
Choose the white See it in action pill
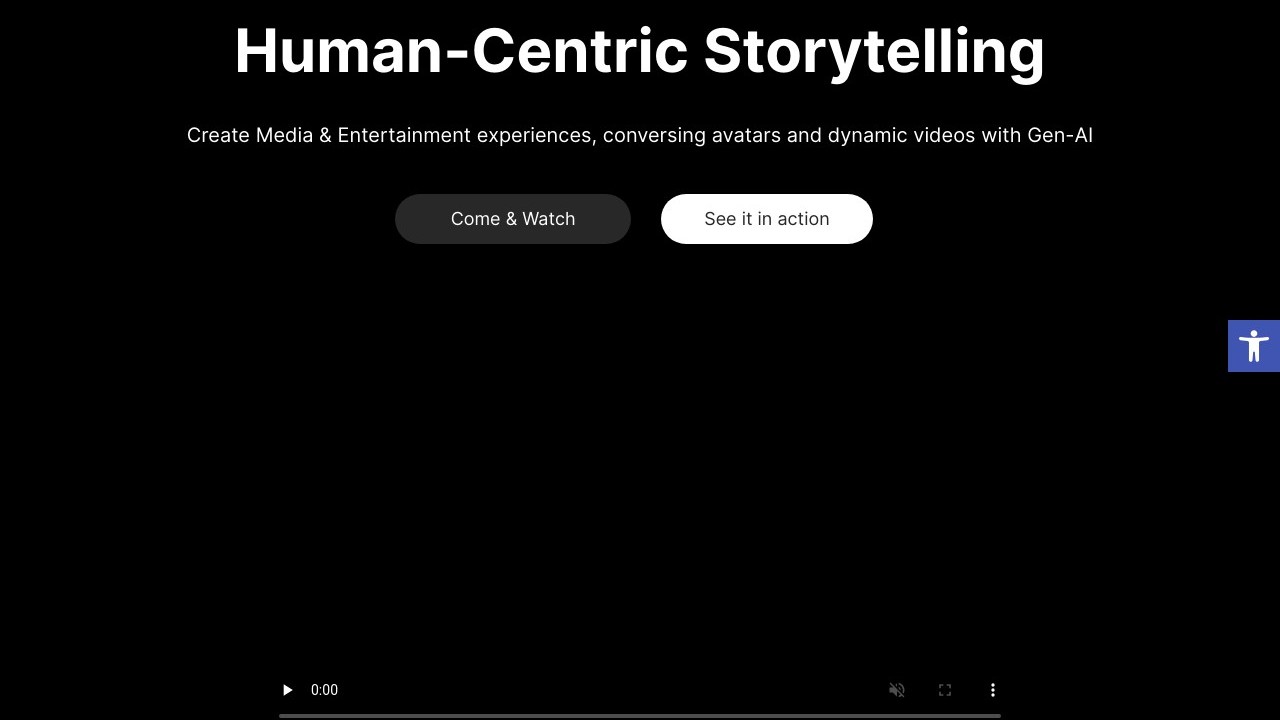click(766, 219)
